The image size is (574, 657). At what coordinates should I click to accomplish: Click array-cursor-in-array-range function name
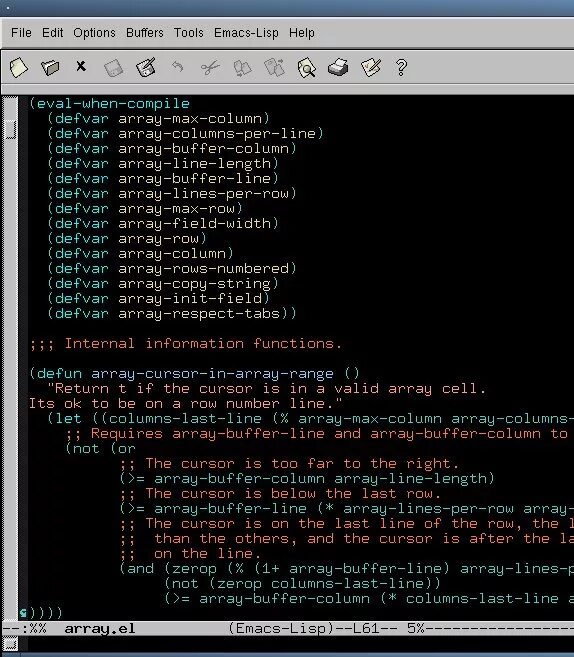(212, 374)
